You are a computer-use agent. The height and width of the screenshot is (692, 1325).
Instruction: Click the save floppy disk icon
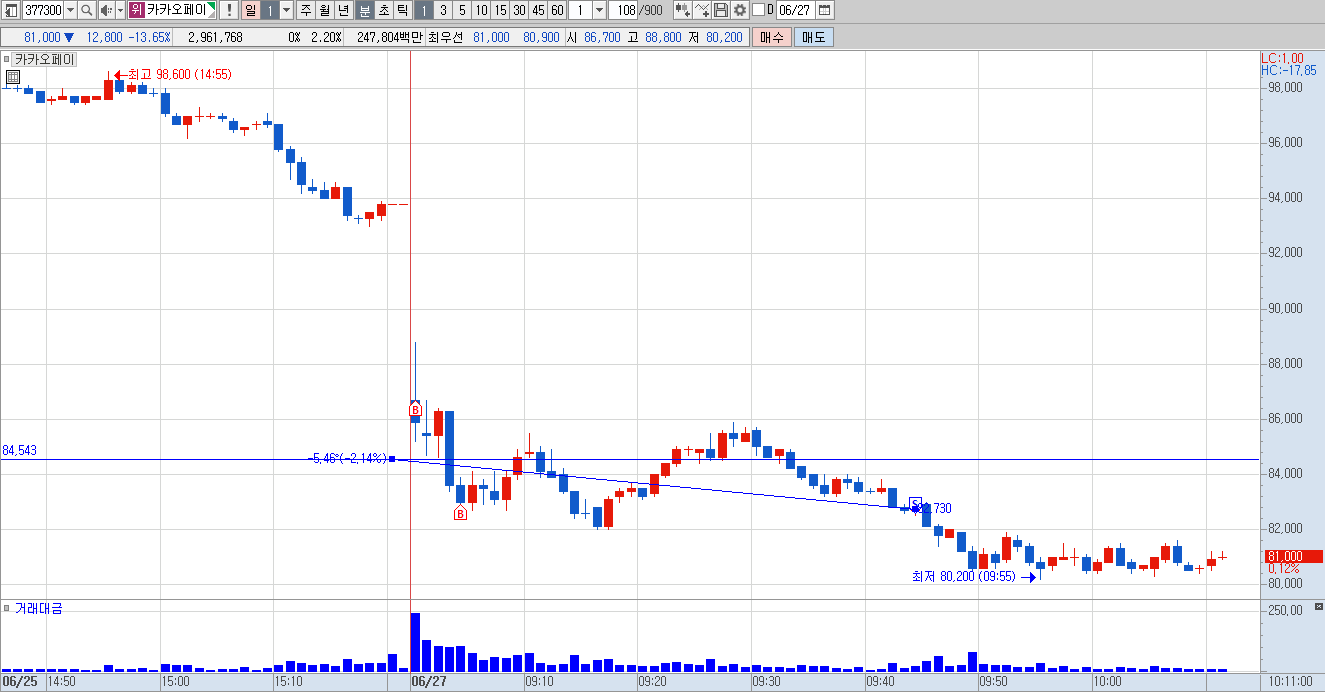click(x=720, y=10)
